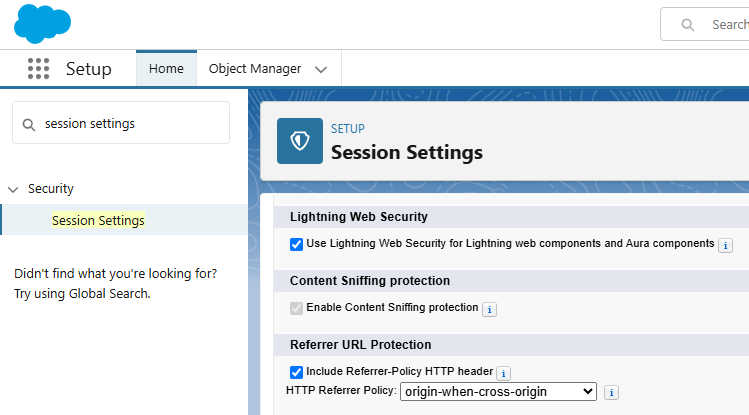Click the Security tree heading
This screenshot has height=415, width=749.
pos(51,189)
